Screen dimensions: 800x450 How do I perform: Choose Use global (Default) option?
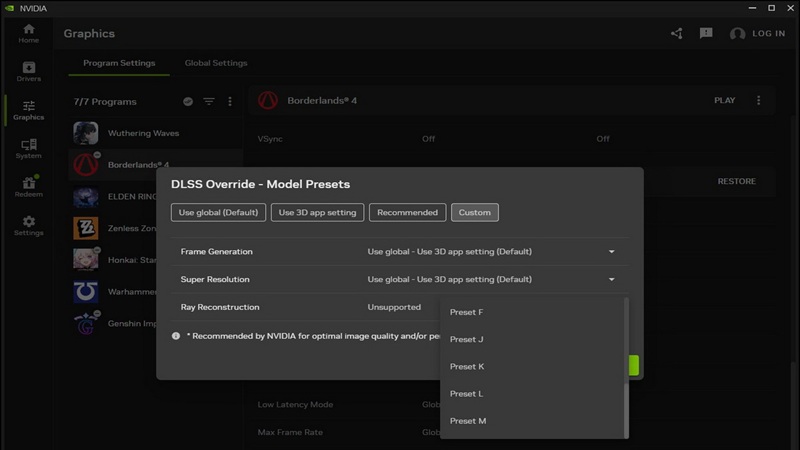pos(219,212)
